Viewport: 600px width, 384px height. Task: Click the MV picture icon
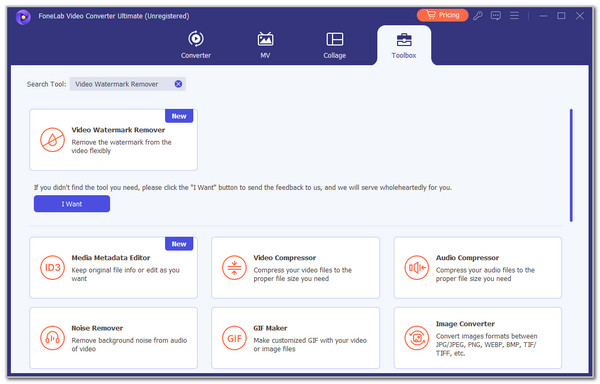(x=265, y=39)
